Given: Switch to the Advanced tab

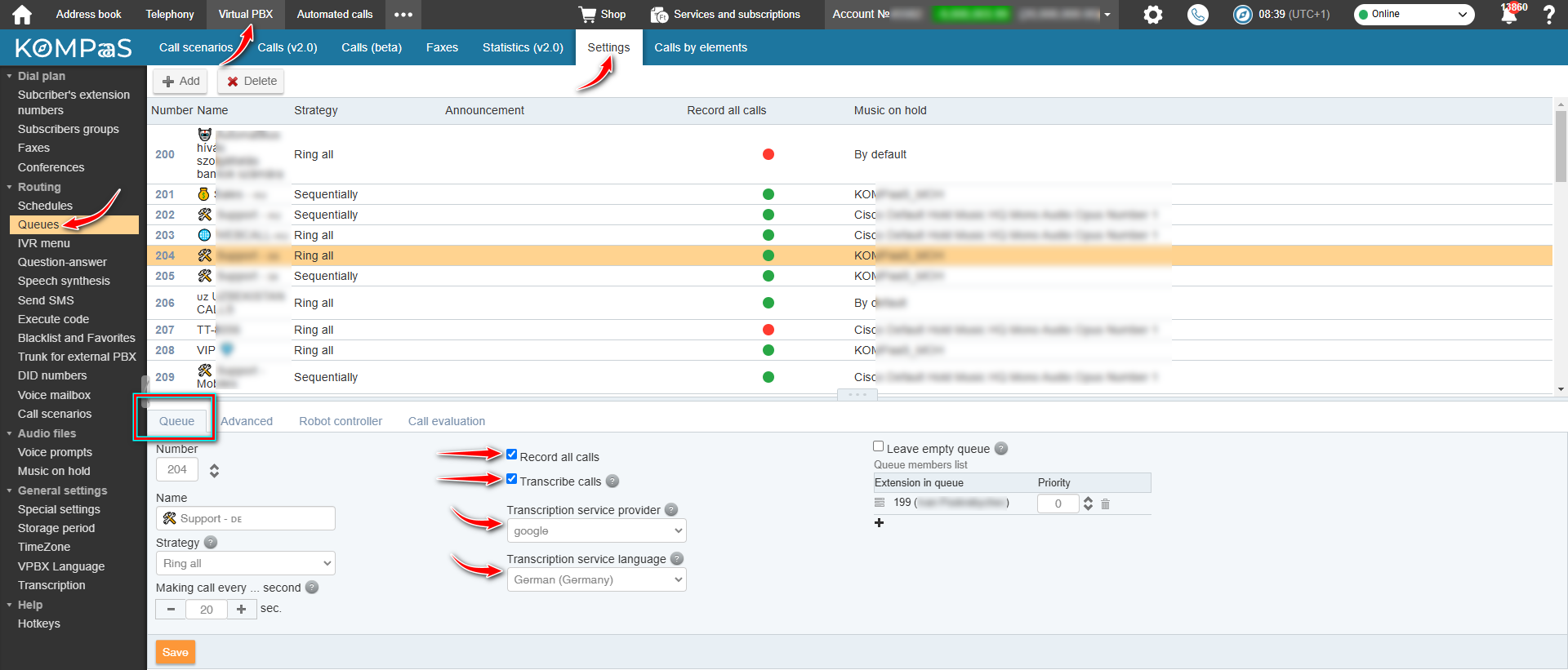Looking at the screenshot, I should (247, 421).
